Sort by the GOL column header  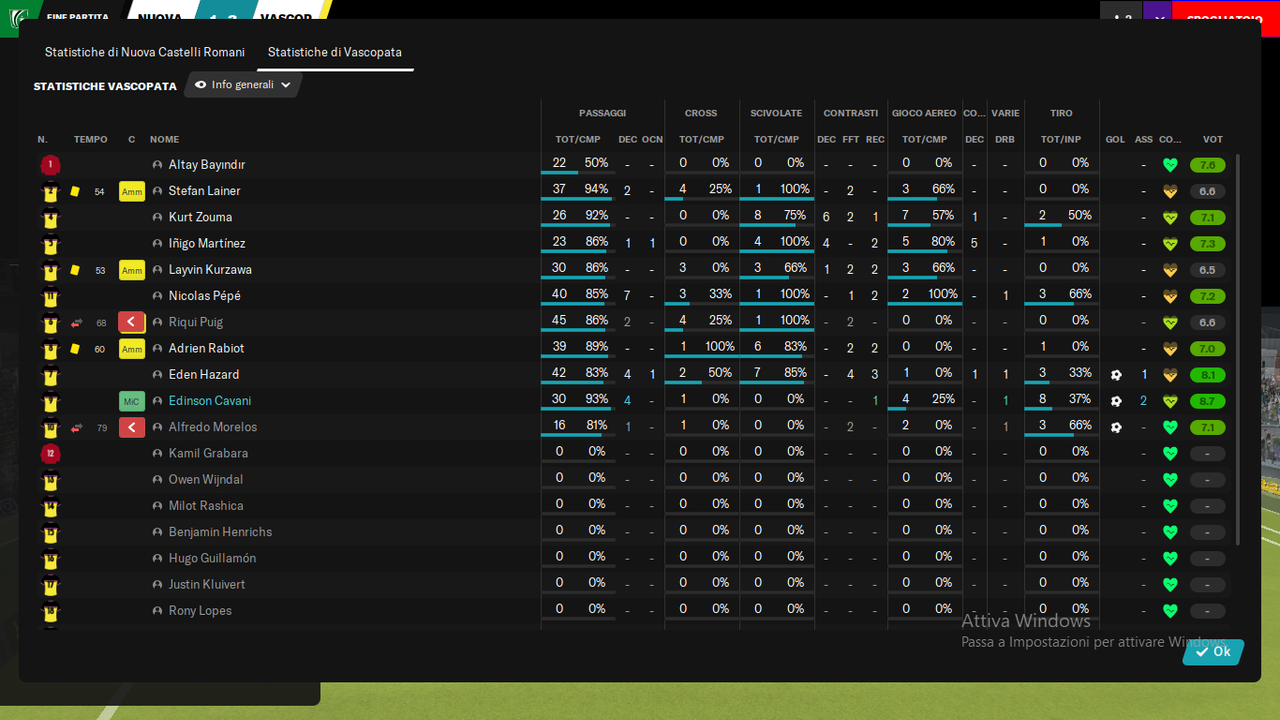(x=1115, y=140)
